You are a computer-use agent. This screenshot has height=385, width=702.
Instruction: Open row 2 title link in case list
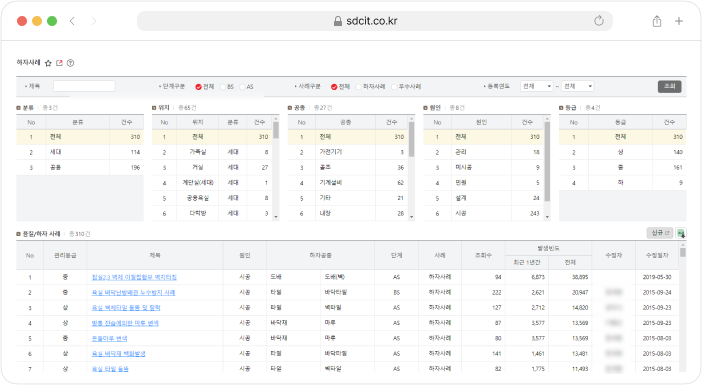tap(133, 293)
